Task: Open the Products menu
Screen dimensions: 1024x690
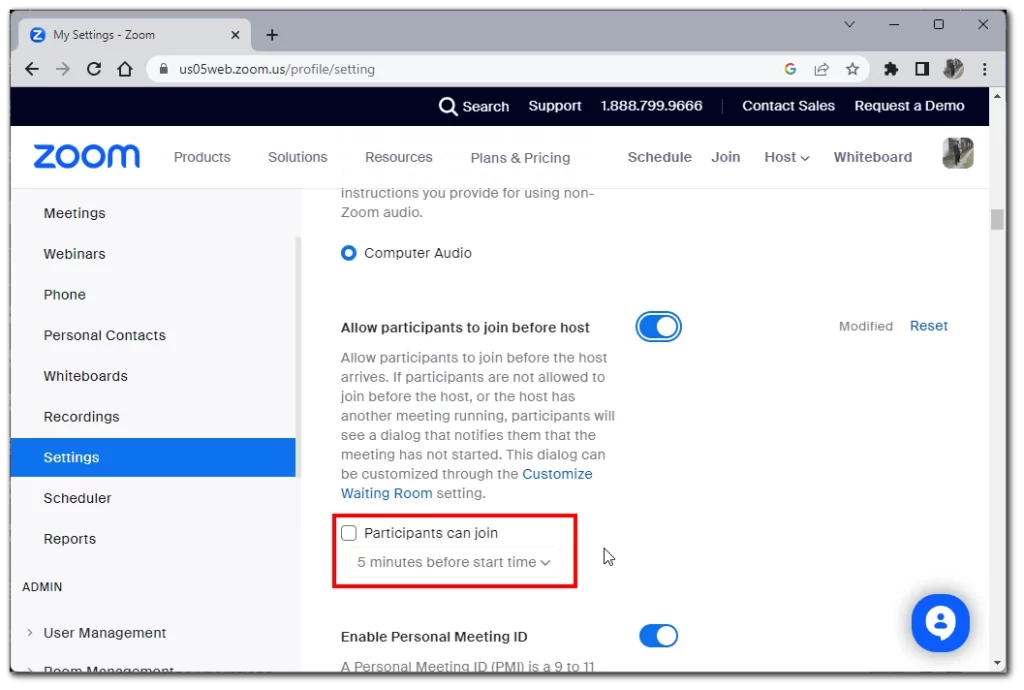Action: 202,157
